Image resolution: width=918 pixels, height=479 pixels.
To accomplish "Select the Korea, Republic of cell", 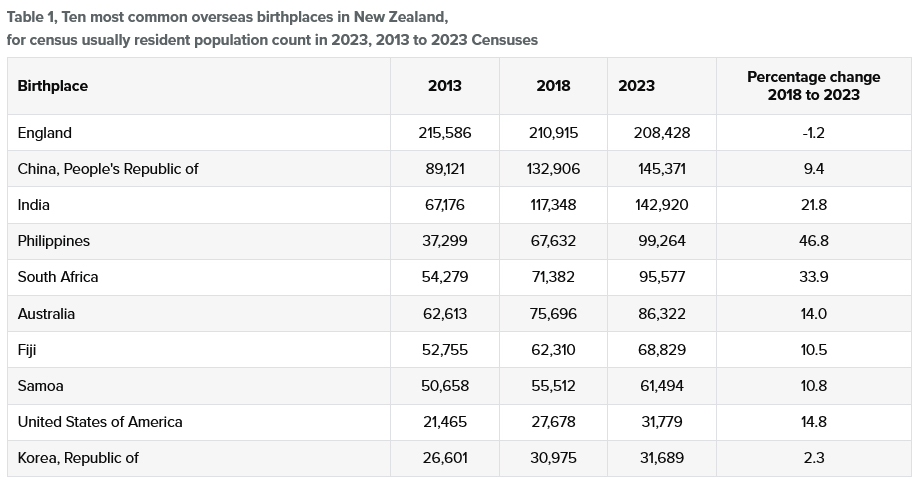I will (x=78, y=458).
